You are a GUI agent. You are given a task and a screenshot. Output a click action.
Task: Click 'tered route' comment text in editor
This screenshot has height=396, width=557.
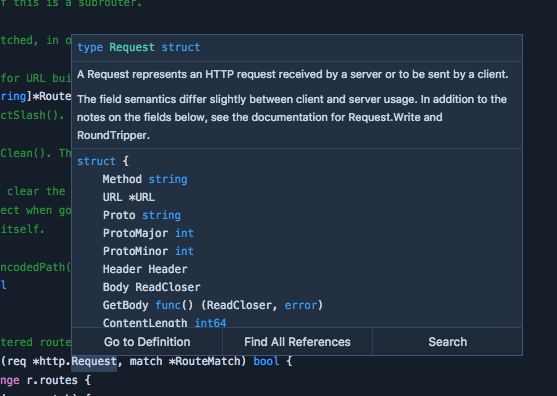36,342
